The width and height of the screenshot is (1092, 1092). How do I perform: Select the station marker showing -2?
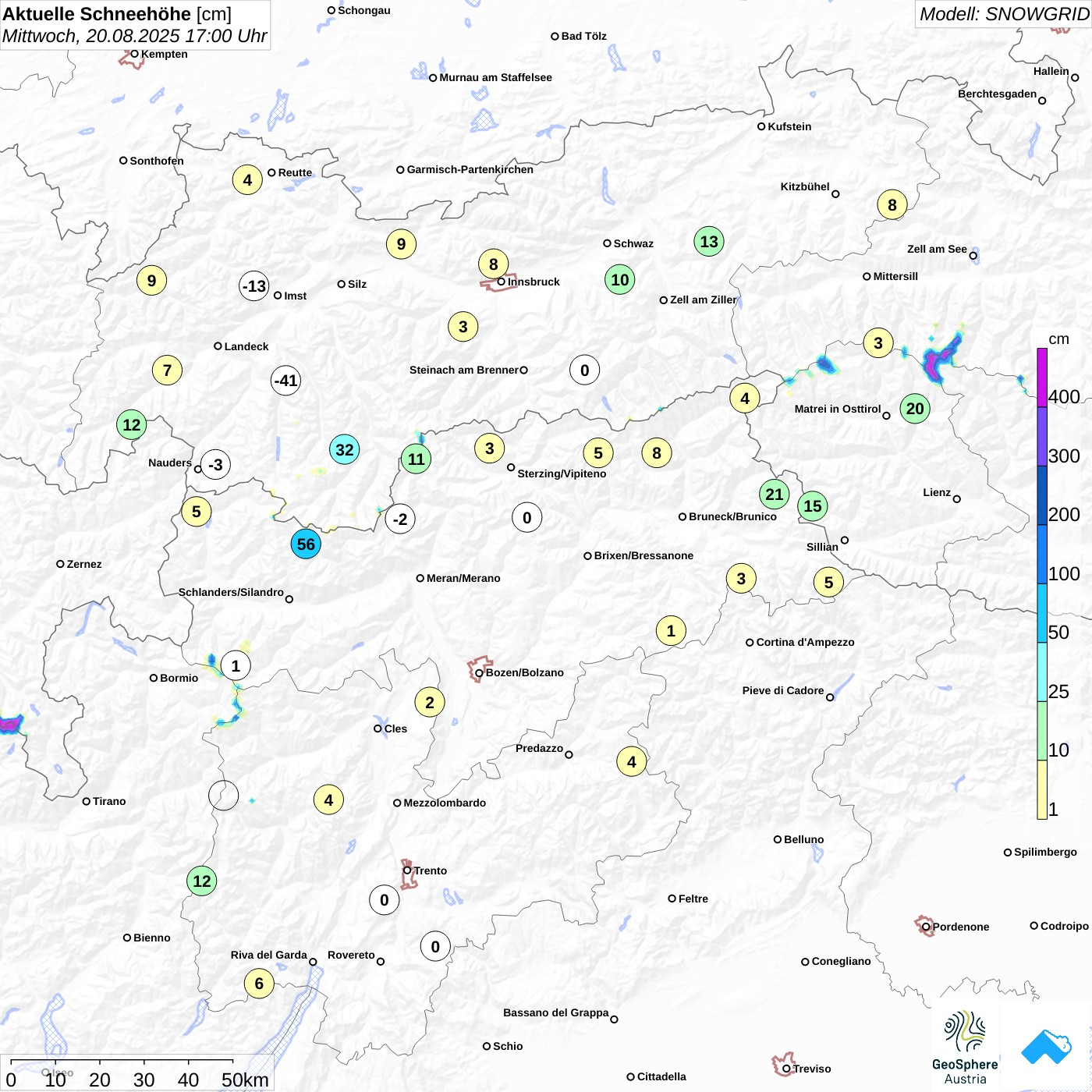tap(400, 519)
